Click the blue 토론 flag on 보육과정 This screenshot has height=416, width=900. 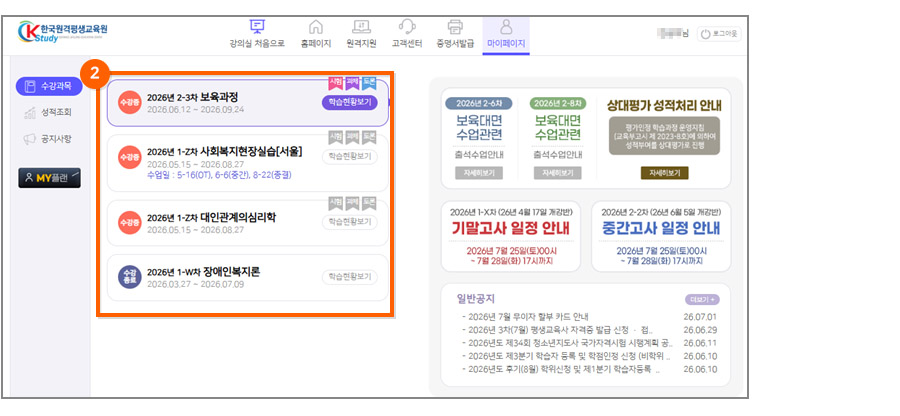click(x=369, y=83)
